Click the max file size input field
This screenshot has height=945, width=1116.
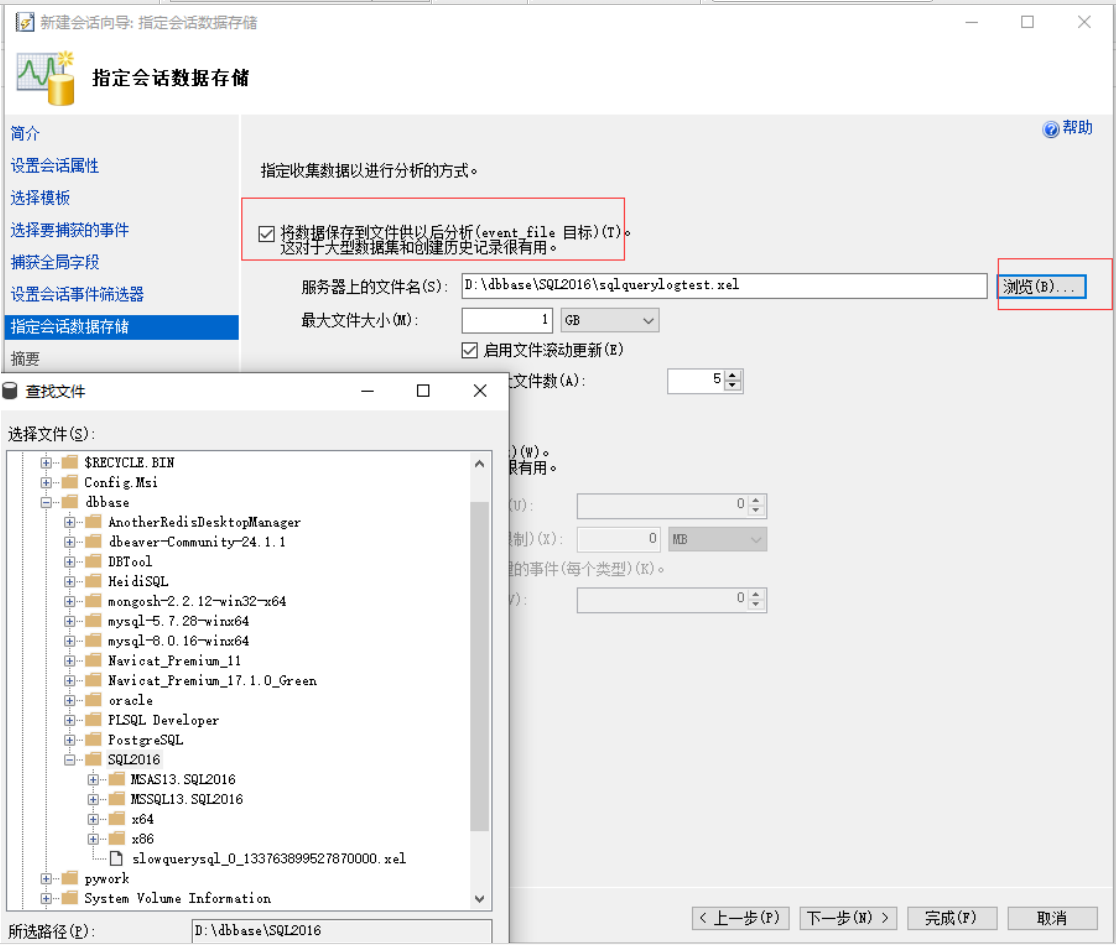point(507,320)
